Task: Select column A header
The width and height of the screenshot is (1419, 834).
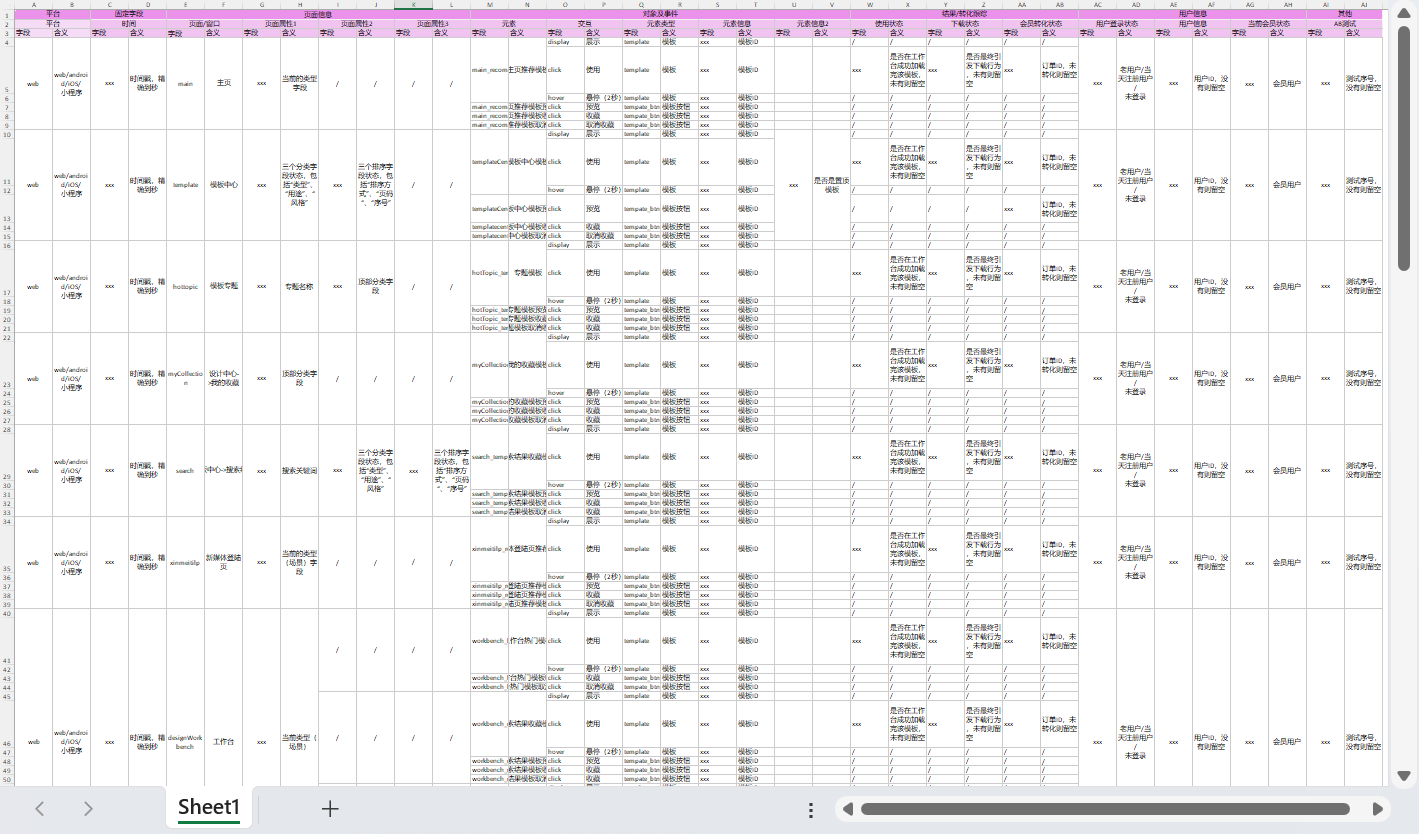Action: point(33,5)
